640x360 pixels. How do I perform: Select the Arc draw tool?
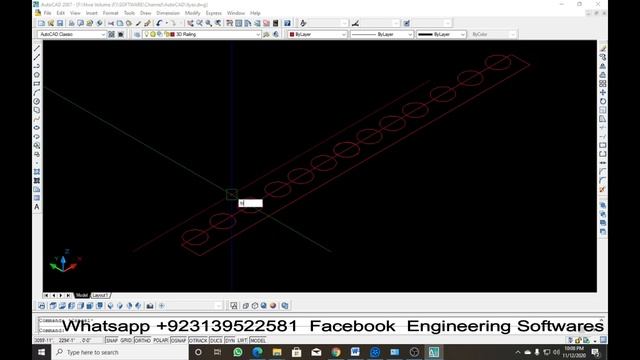point(37,92)
